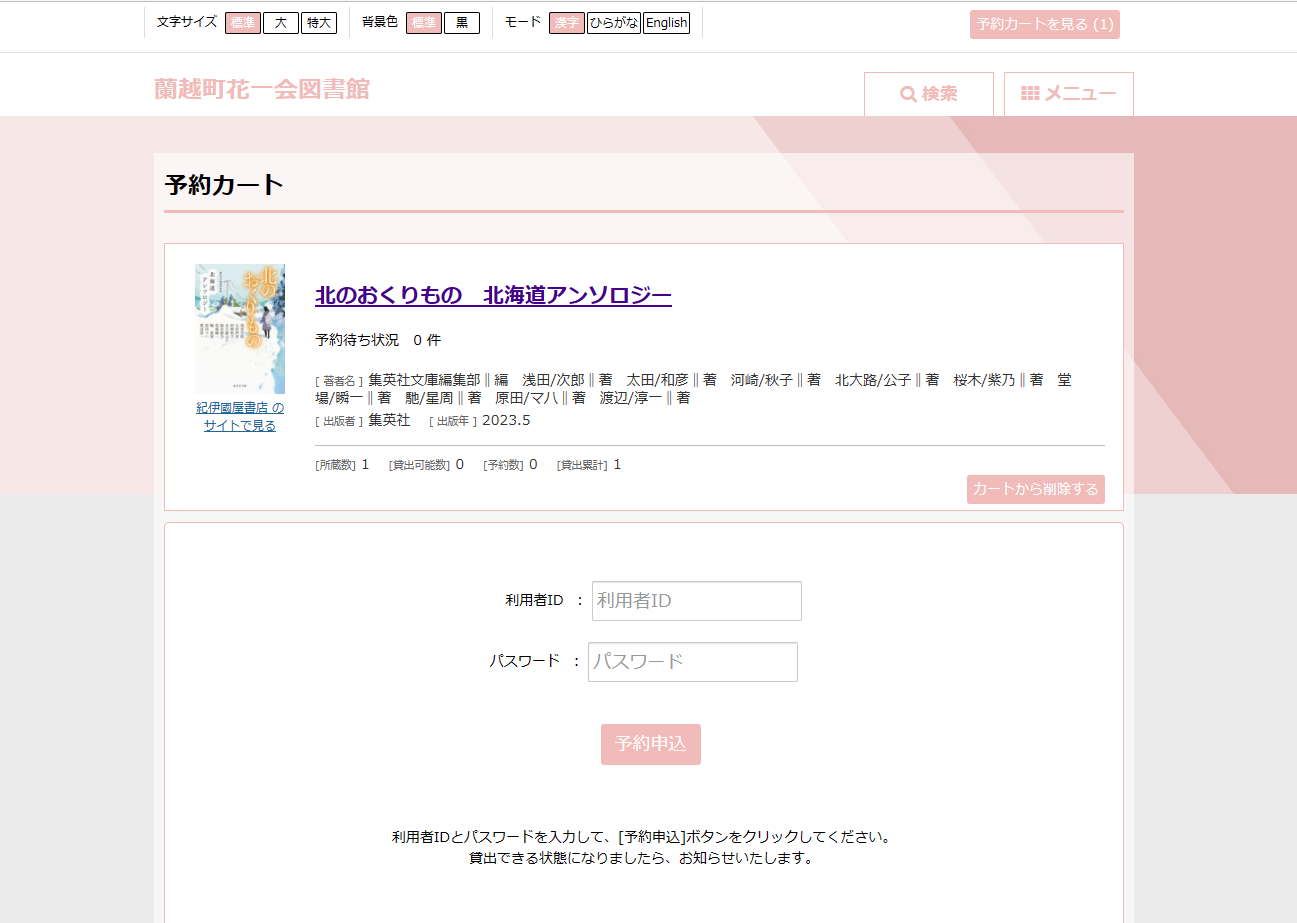
Task: Set font size to 大
Action: click(281, 23)
